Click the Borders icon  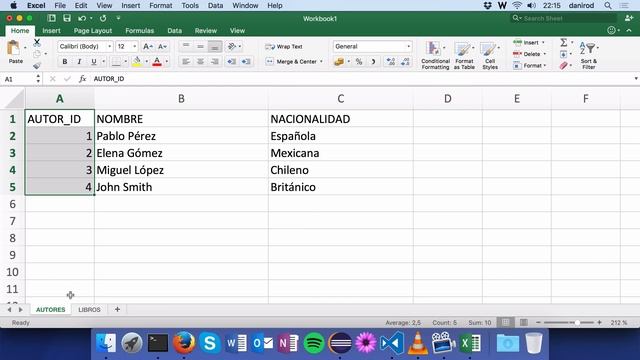click(116, 62)
